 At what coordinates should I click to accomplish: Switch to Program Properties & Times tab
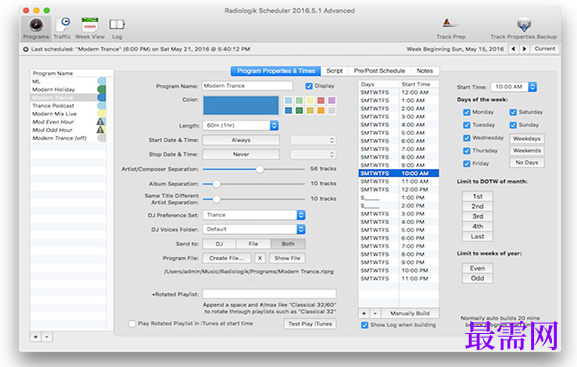(x=276, y=71)
